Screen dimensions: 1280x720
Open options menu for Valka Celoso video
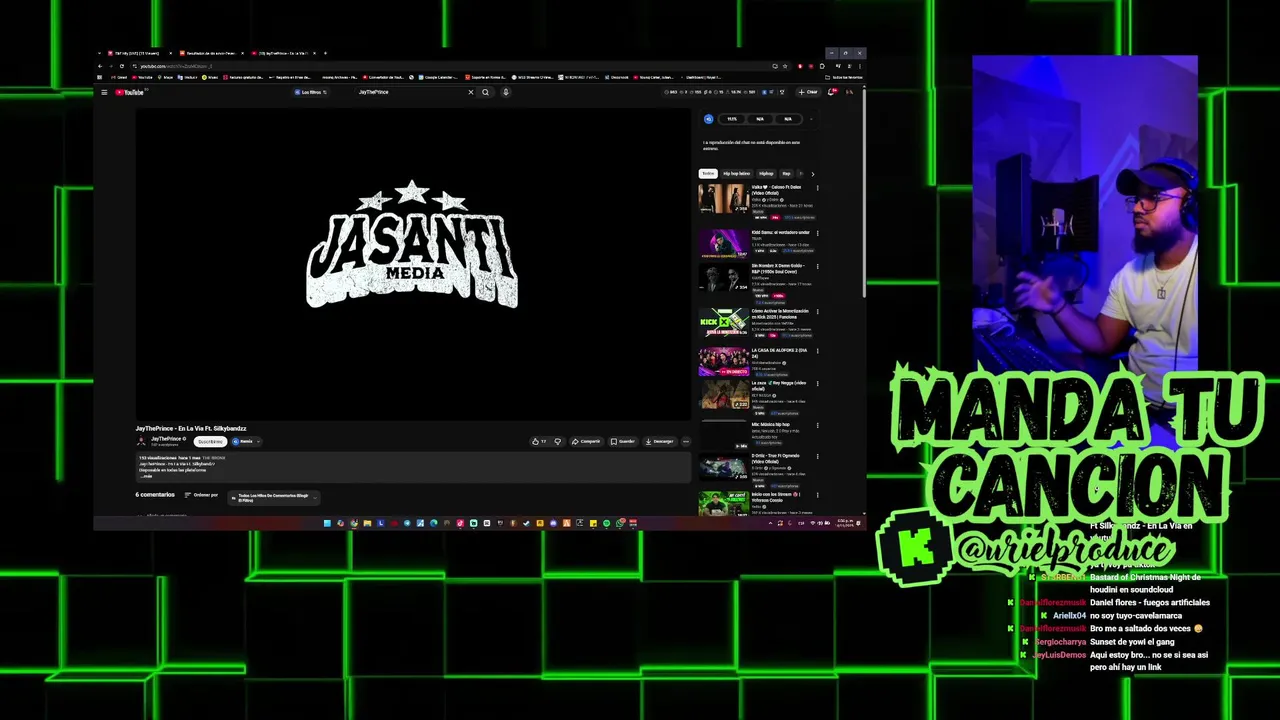click(817, 187)
